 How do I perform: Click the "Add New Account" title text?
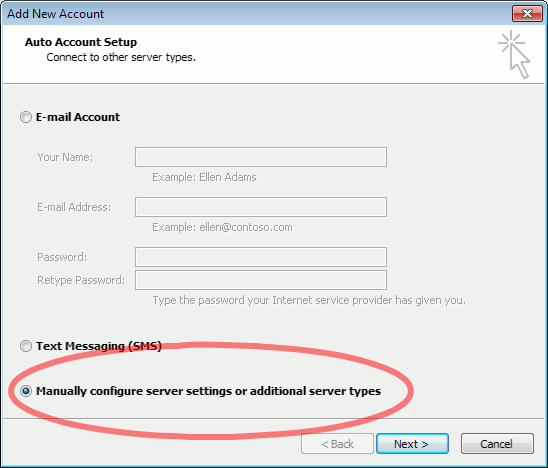[56, 14]
